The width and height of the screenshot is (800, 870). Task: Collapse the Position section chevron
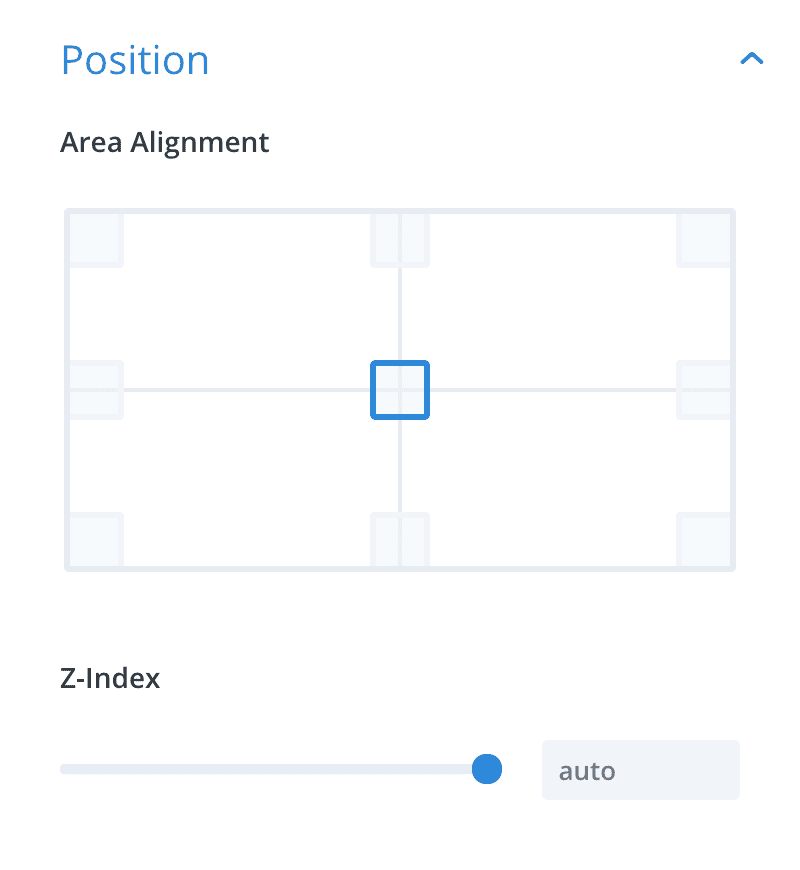752,58
